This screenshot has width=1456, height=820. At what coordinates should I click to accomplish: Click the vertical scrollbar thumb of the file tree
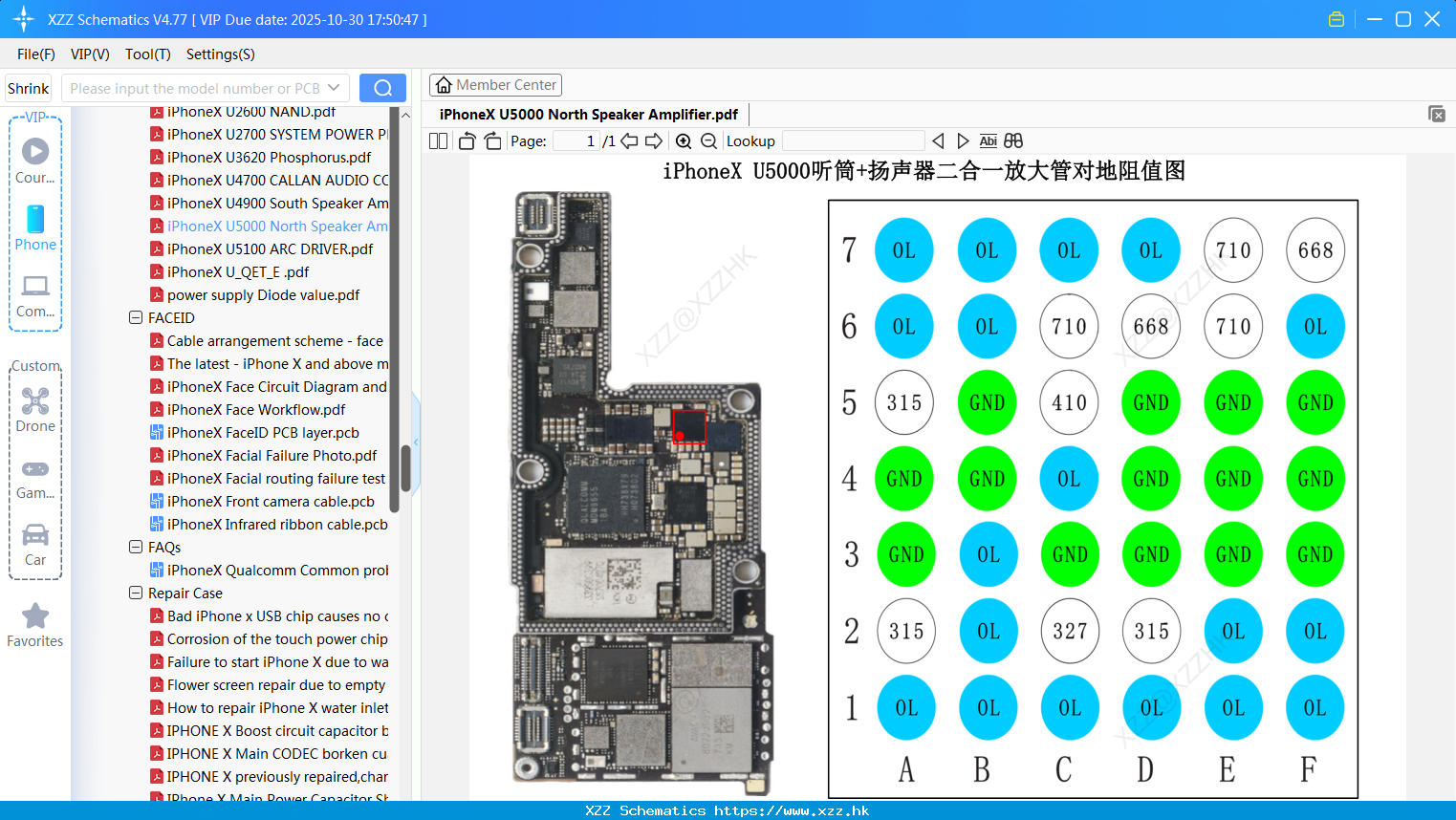tap(405, 466)
